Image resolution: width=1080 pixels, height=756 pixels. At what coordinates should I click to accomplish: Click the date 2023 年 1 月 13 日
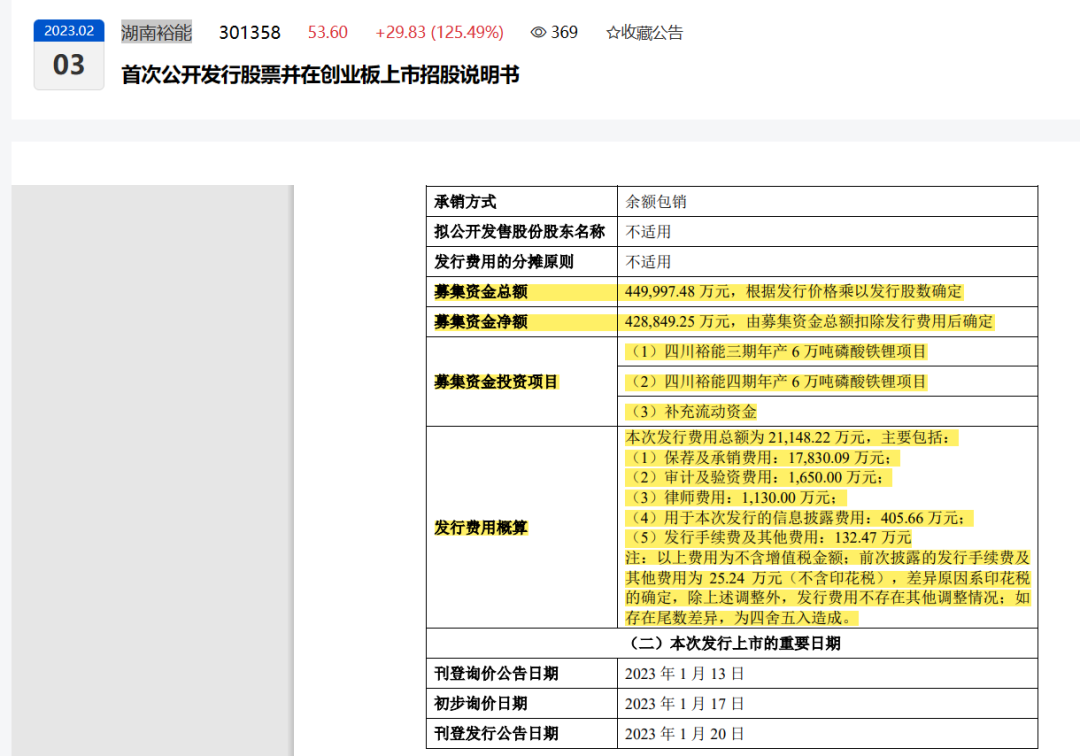click(685, 673)
